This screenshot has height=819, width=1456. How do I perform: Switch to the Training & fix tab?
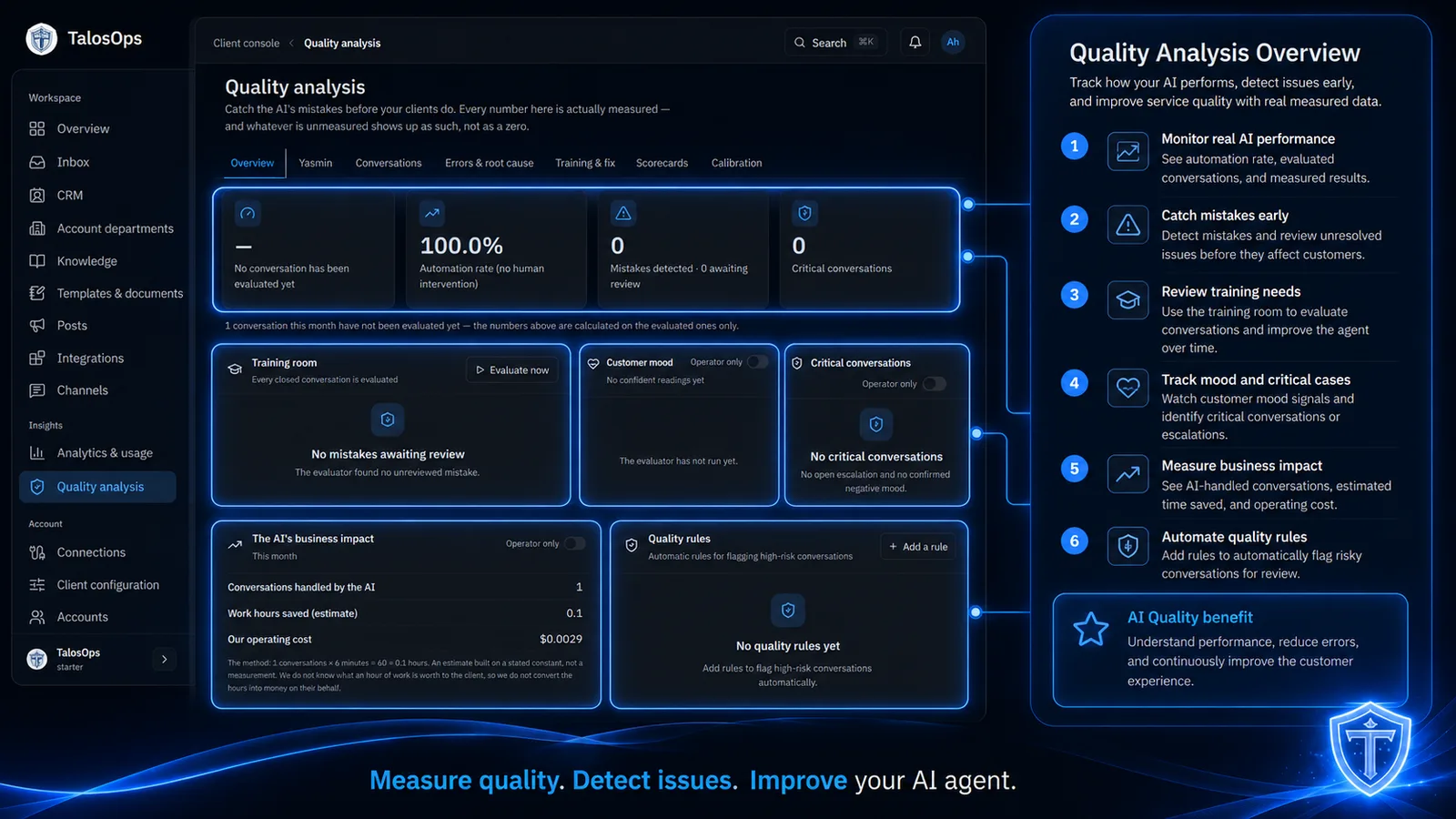click(x=585, y=163)
